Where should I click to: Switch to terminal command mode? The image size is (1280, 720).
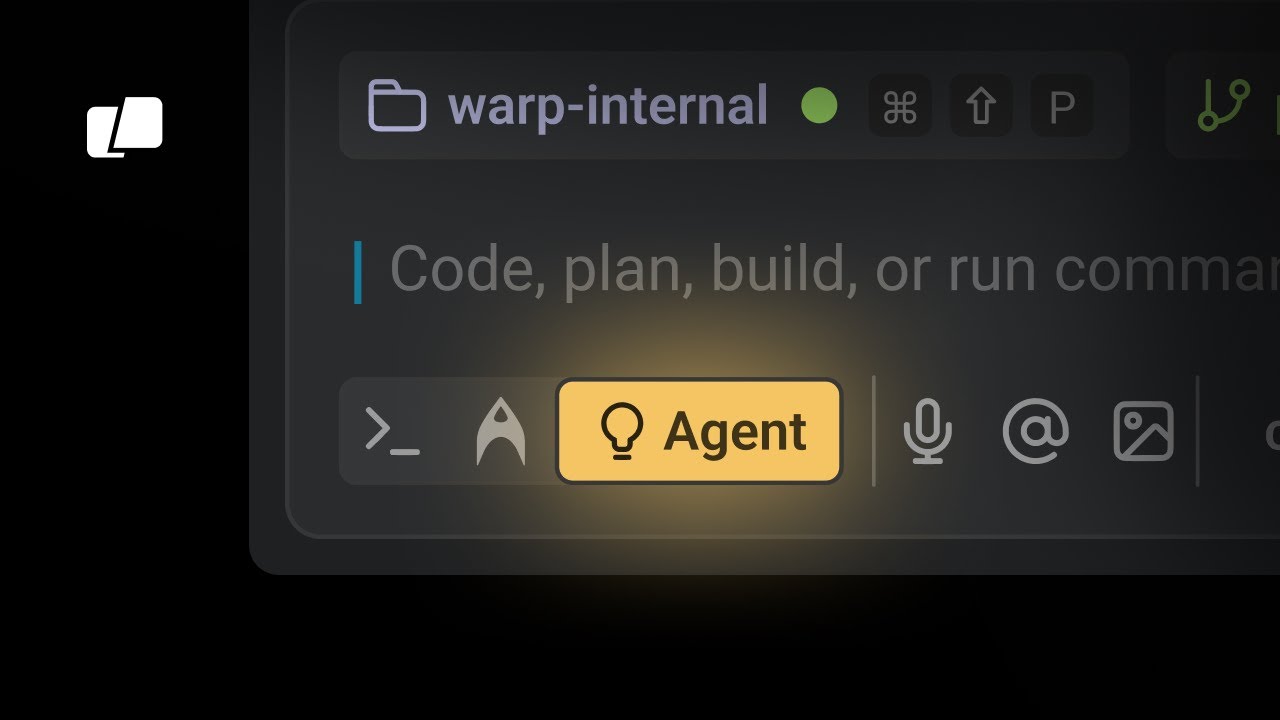[x=393, y=431]
